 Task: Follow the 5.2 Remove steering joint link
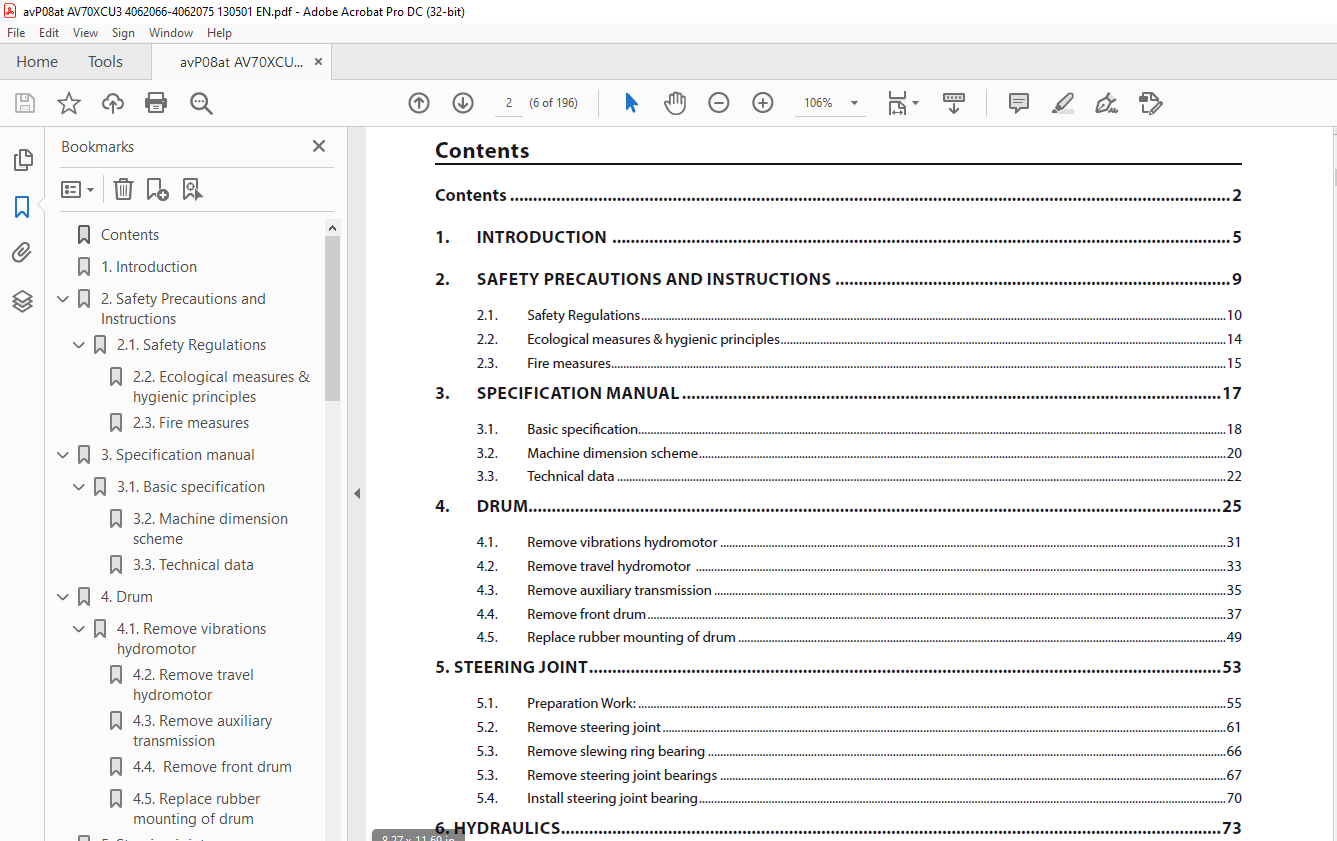[x=859, y=727]
